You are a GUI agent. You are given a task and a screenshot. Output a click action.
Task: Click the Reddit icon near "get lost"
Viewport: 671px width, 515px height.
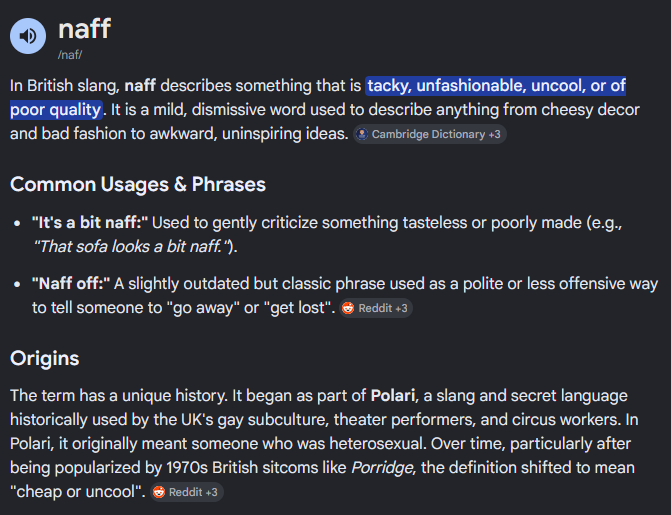pyautogui.click(x=348, y=308)
